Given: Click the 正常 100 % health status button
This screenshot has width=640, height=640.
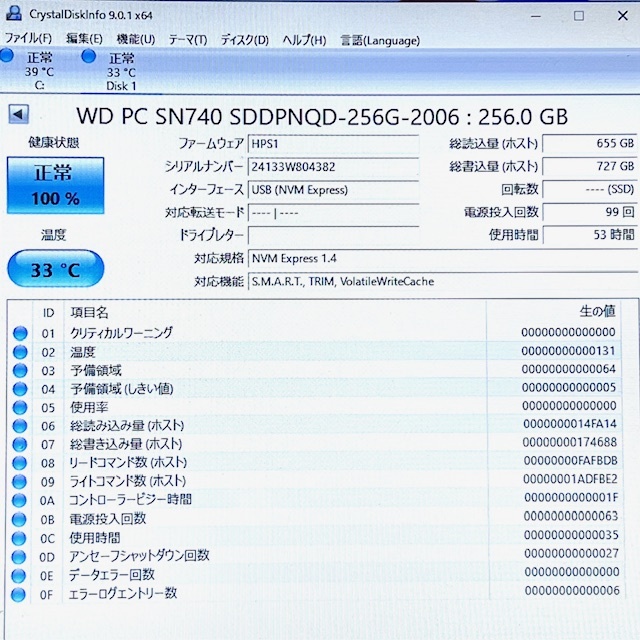Looking at the screenshot, I should (55, 185).
